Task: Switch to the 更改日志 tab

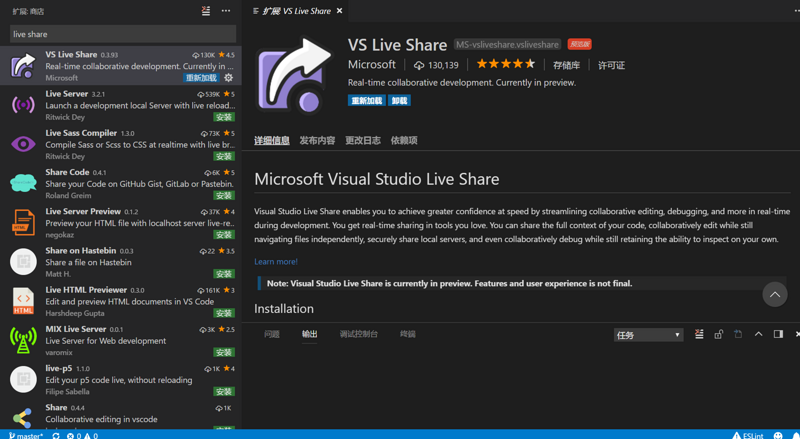Action: click(363, 140)
